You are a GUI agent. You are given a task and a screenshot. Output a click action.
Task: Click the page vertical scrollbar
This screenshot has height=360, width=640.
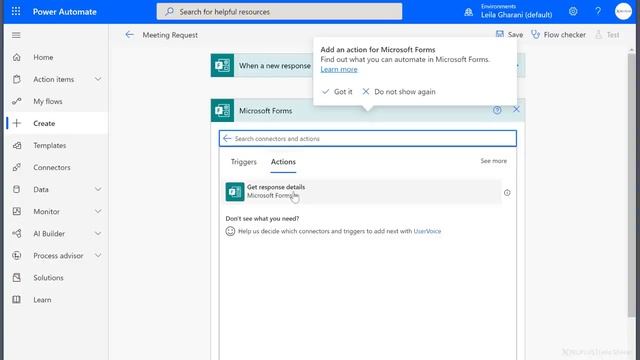pyautogui.click(x=632, y=184)
